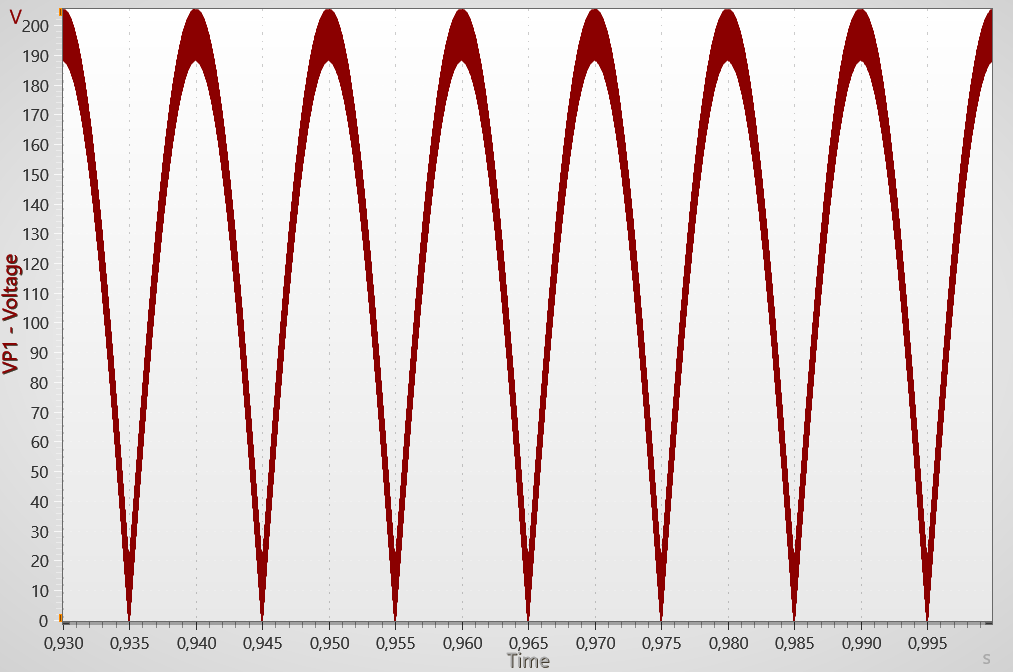Click the 200 tick label on voltage axis

tap(36, 27)
